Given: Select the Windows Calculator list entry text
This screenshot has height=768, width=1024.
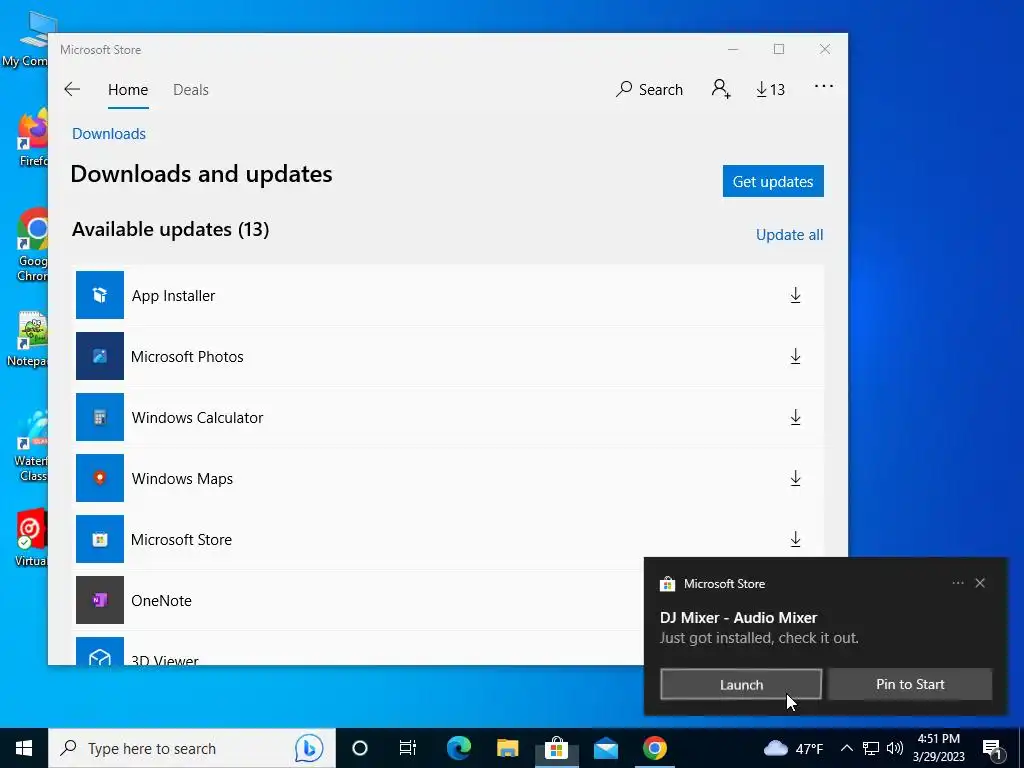Looking at the screenshot, I should click(197, 417).
